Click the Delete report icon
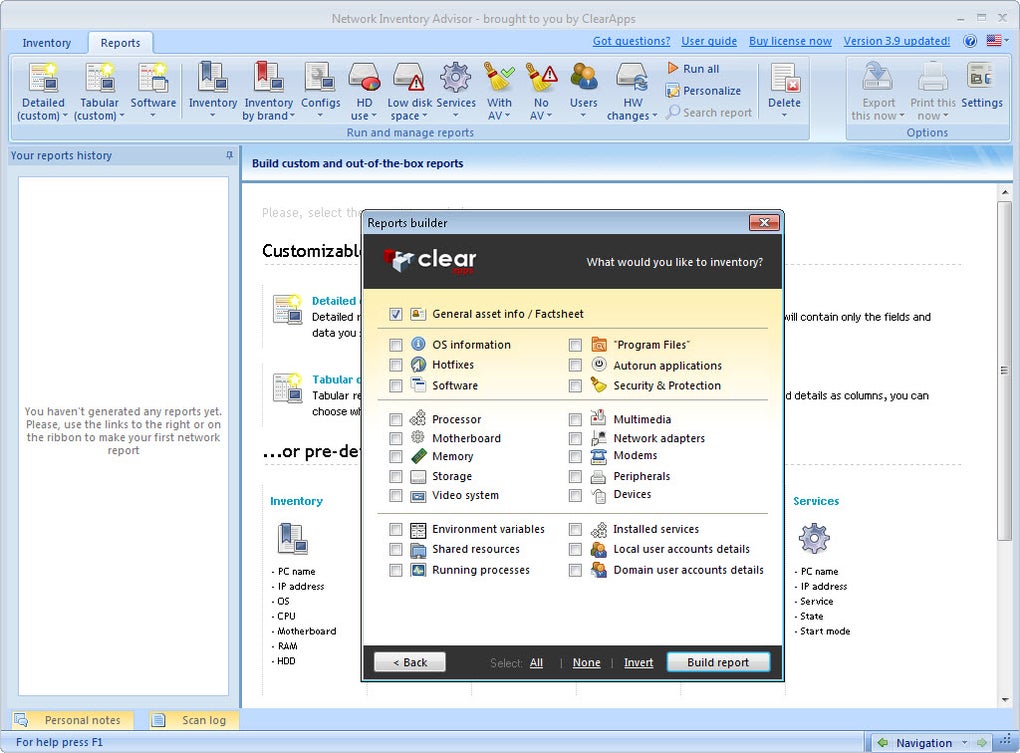 784,77
